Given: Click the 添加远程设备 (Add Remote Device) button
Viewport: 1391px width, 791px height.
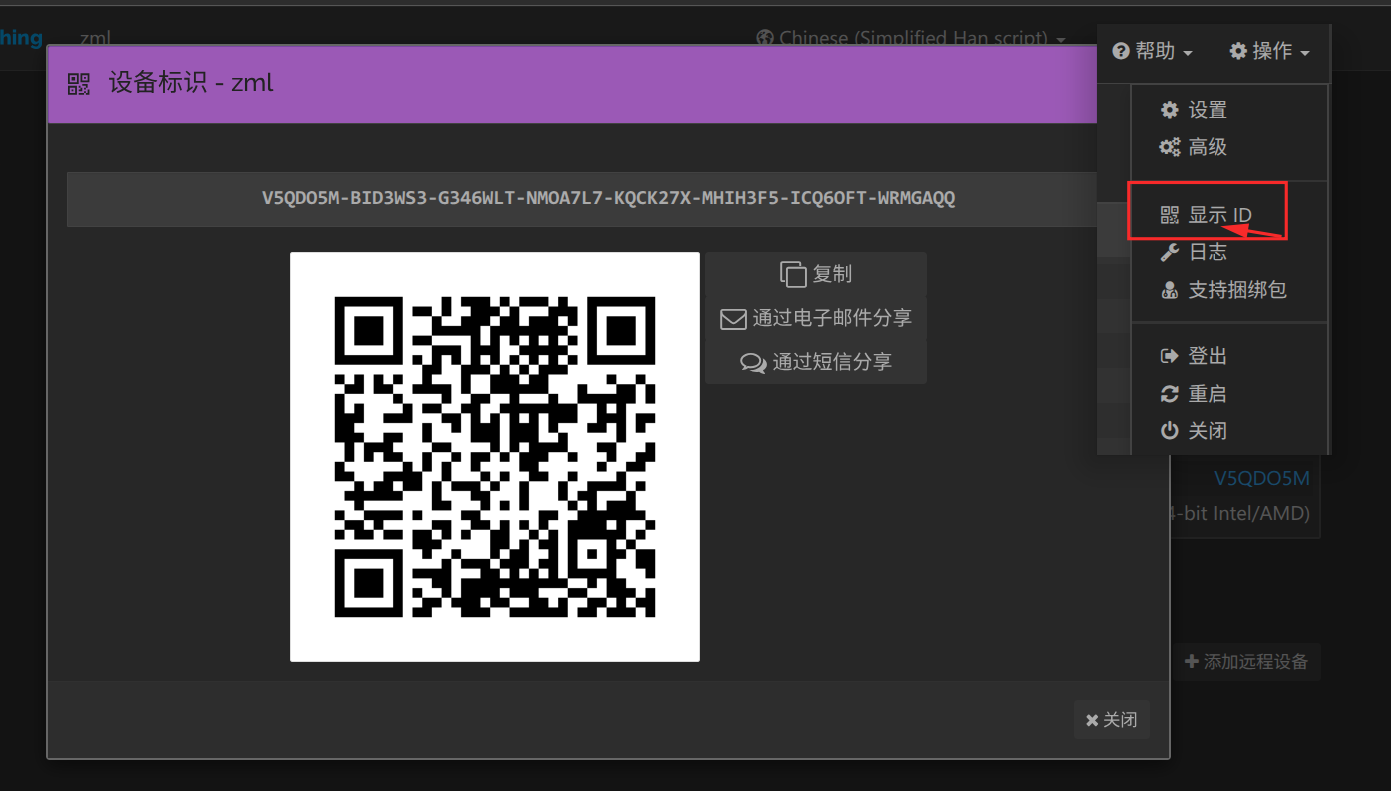Looking at the screenshot, I should click(x=1246, y=662).
